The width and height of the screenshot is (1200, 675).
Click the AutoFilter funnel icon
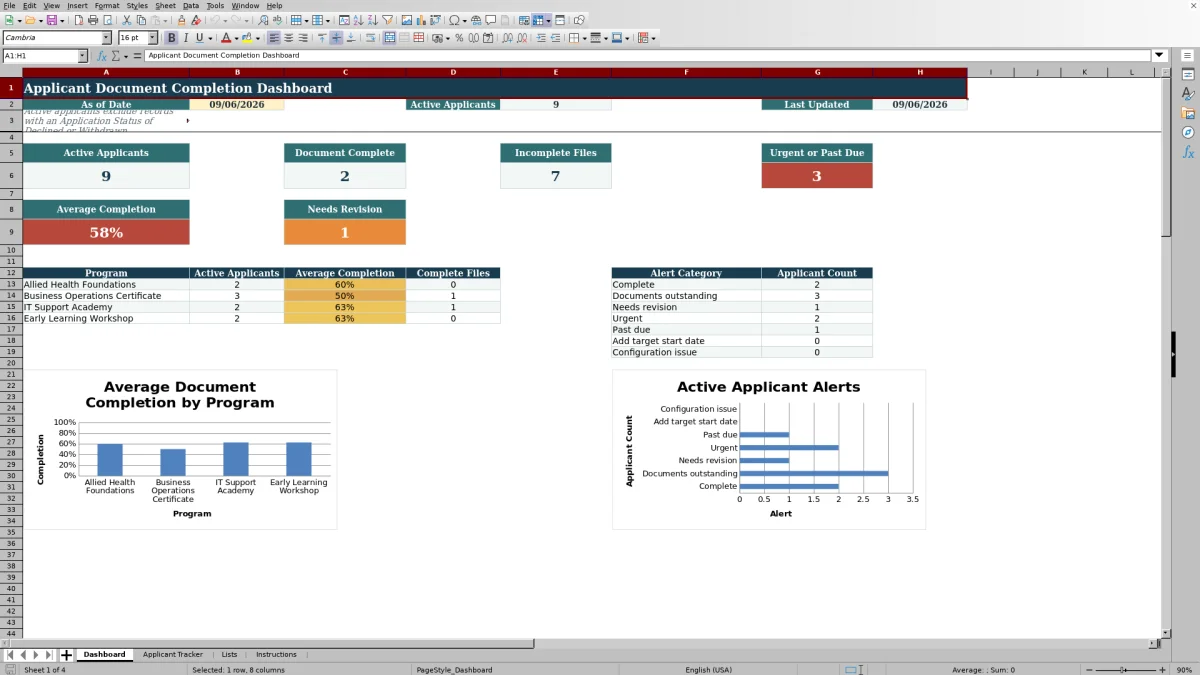(387, 20)
